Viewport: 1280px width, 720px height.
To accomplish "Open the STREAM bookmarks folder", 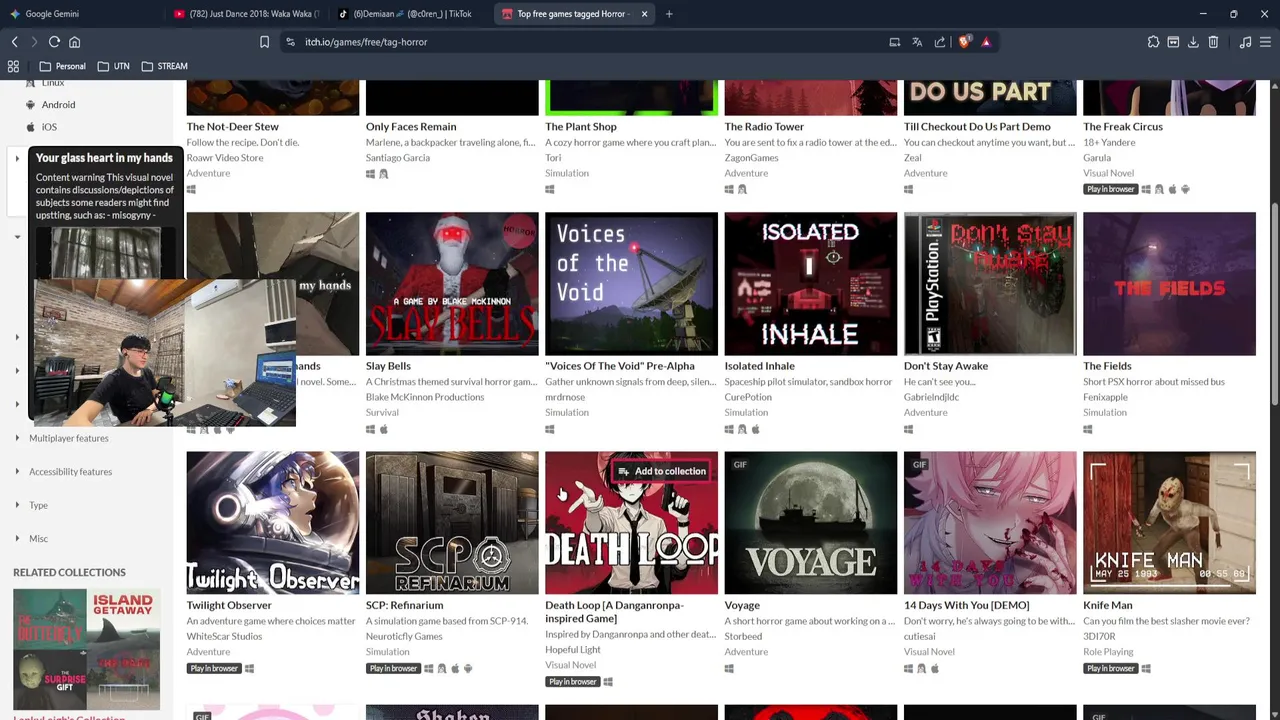I will point(165,66).
